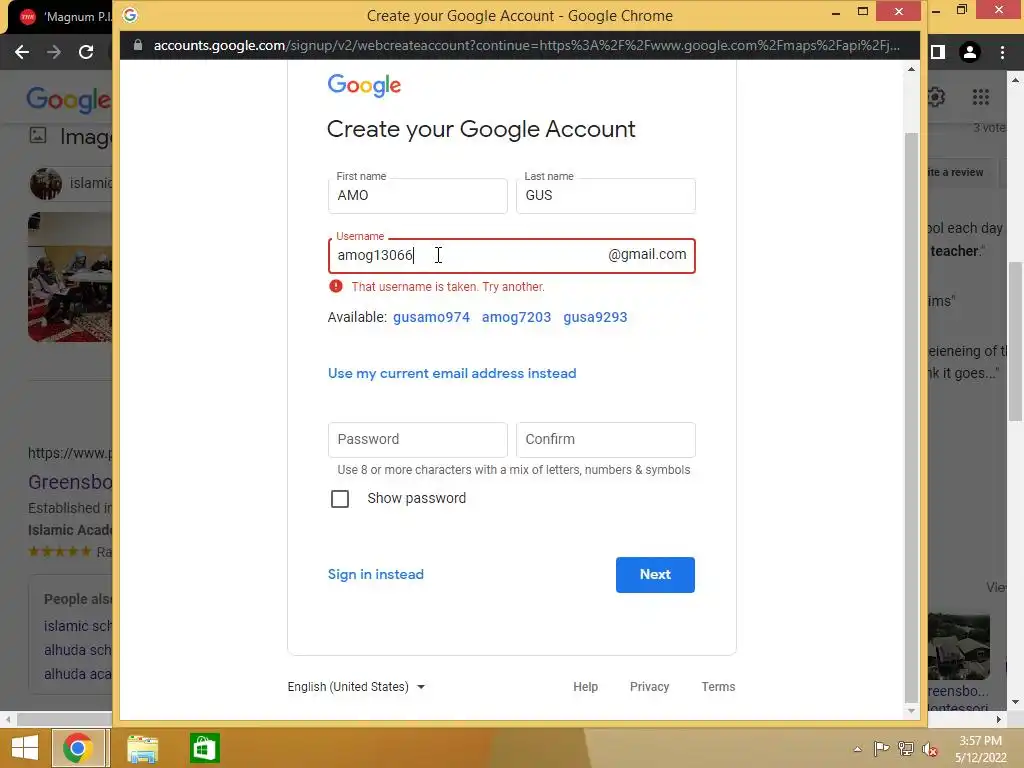This screenshot has height=768, width=1024.
Task: Click the First name field containing AMO
Action: (417, 195)
